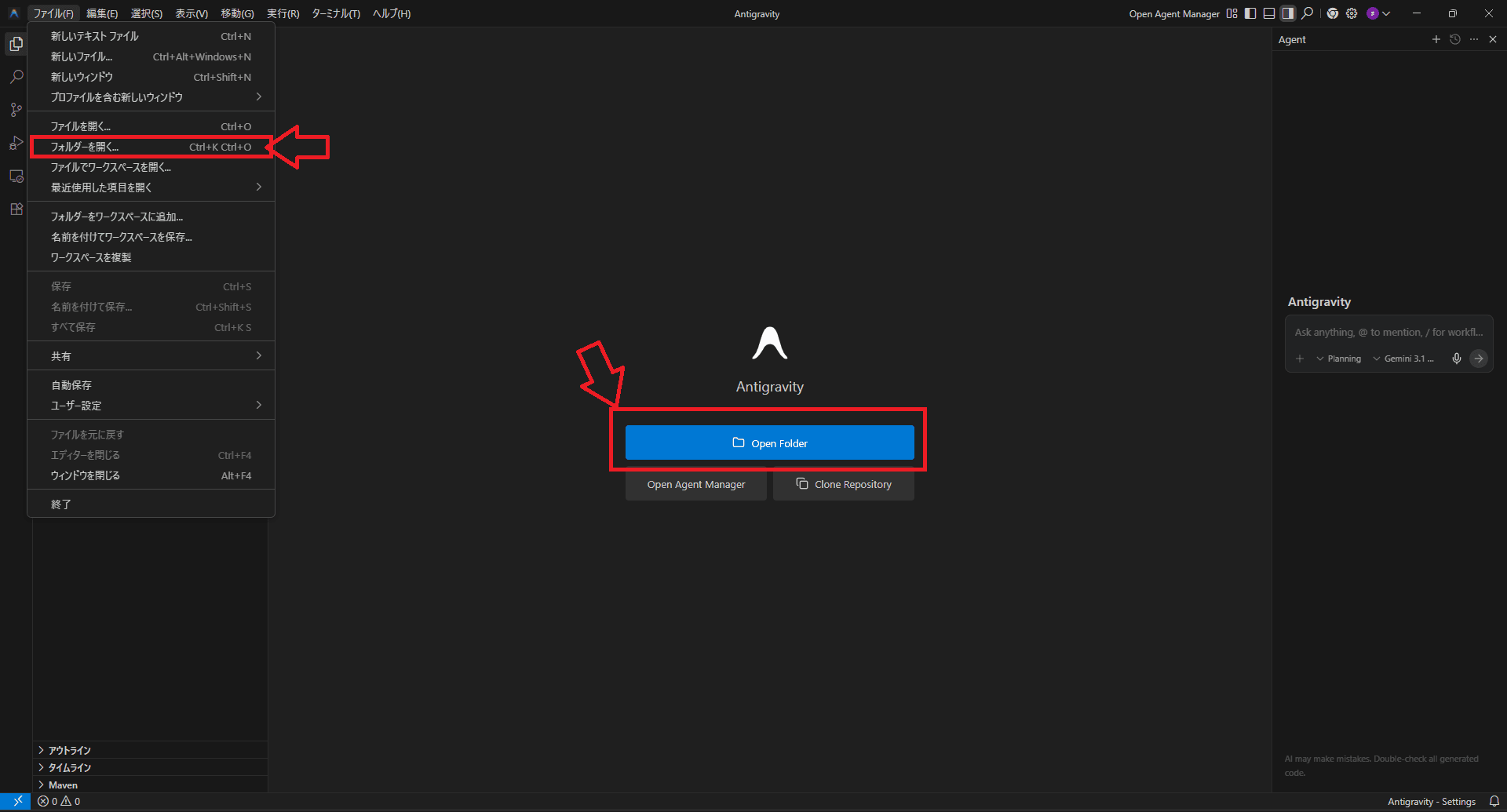Open Run and Debug in activity bar
This screenshot has width=1507, height=812.
click(x=16, y=143)
